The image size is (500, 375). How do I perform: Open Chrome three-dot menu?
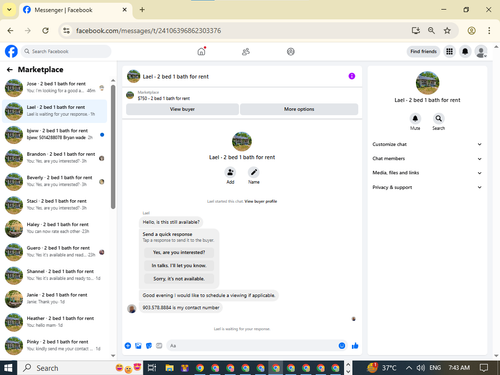point(489,31)
